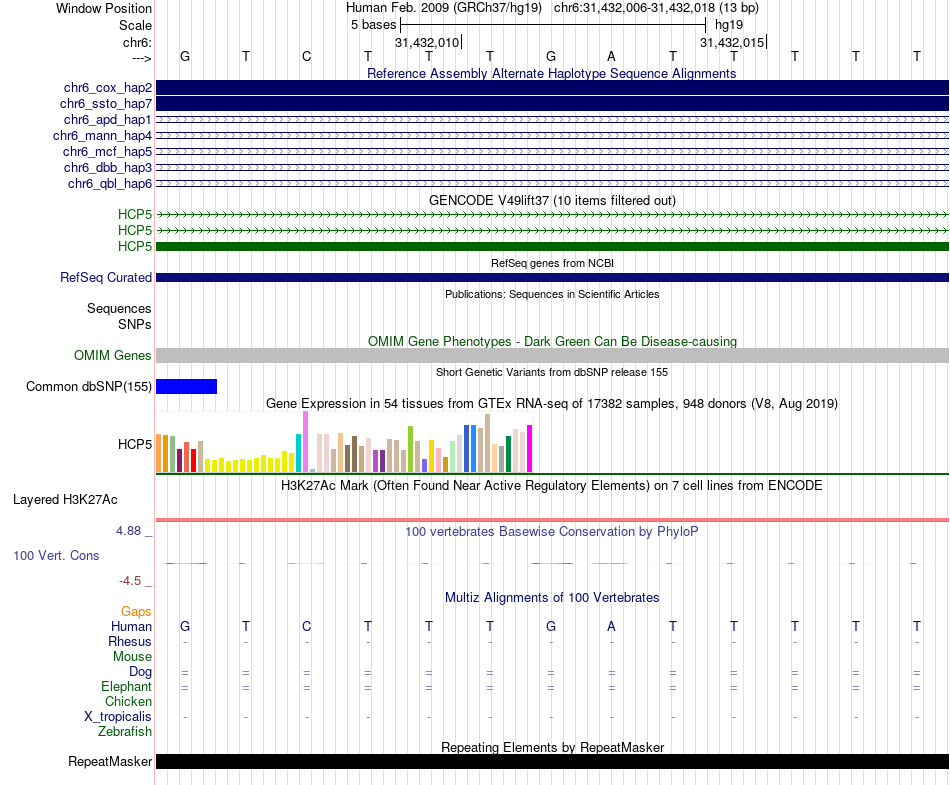Click the RepeatMasker track label
Viewport: 950px width, 785px height.
click(110, 762)
